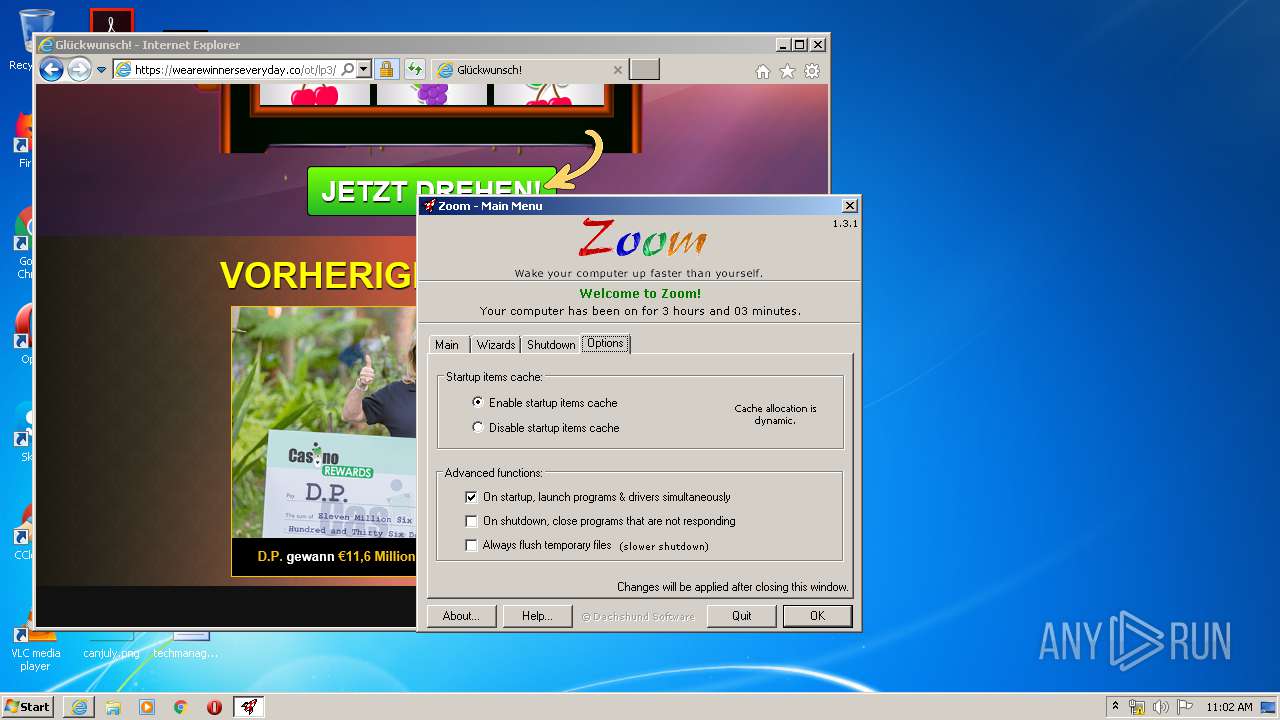Minimize the Internet Explorer window

pyautogui.click(x=783, y=45)
